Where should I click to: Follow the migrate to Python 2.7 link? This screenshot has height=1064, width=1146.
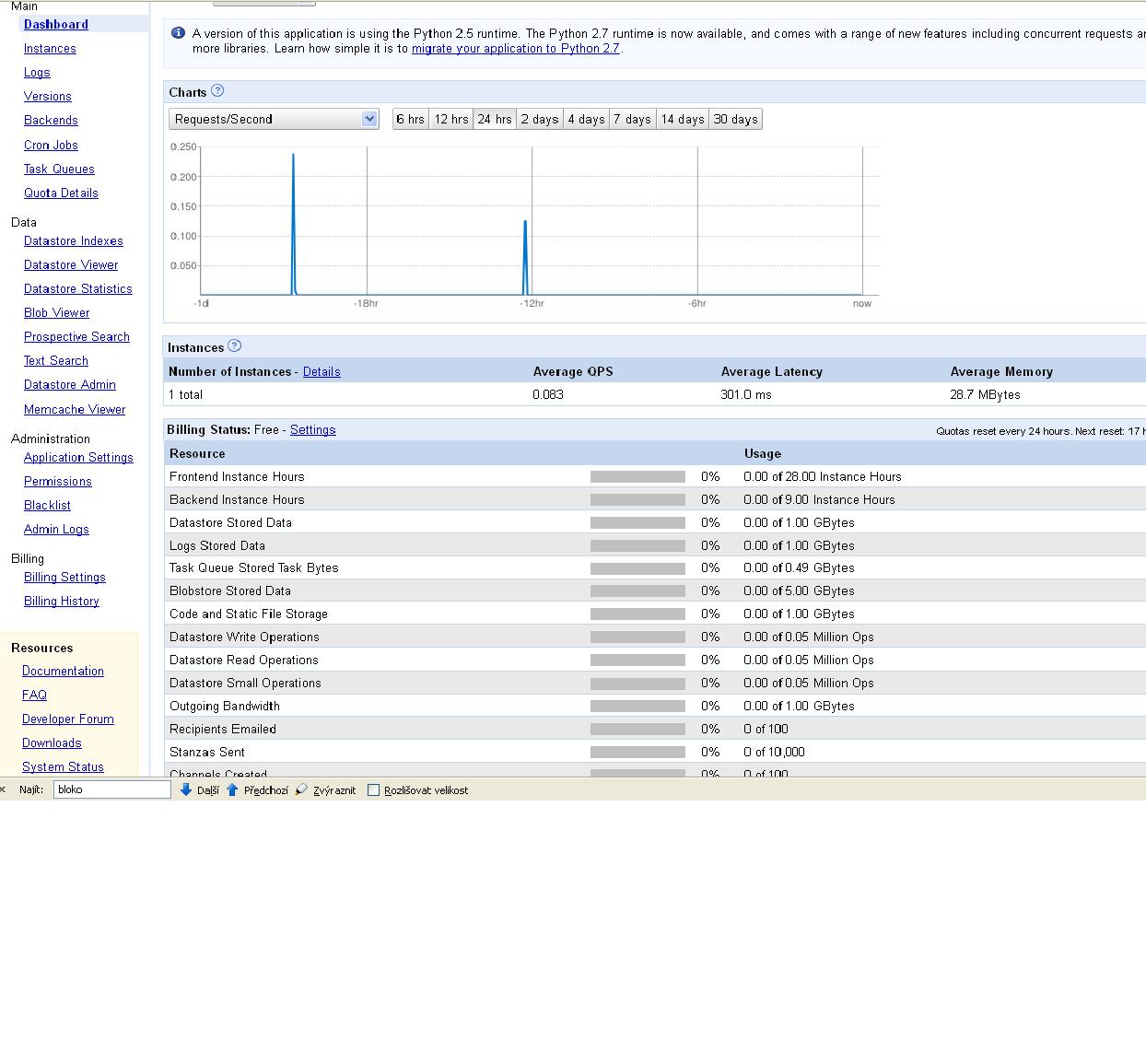pos(515,48)
